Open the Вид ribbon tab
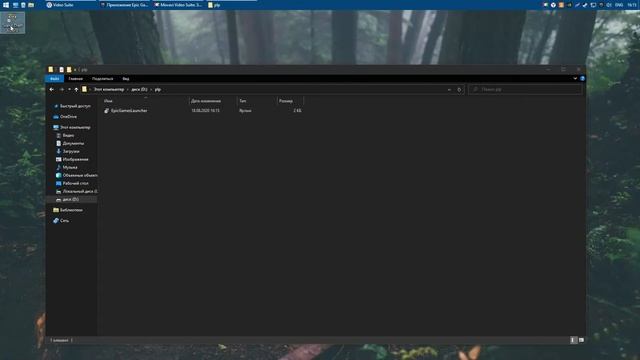 pos(126,78)
